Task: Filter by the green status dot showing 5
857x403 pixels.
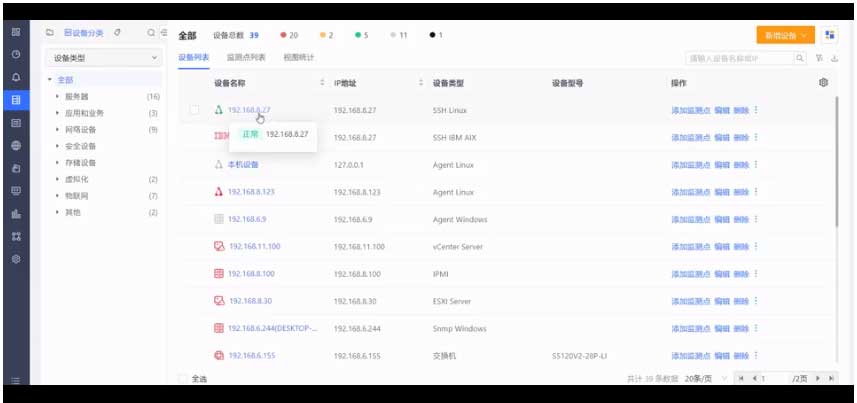Action: (361, 35)
